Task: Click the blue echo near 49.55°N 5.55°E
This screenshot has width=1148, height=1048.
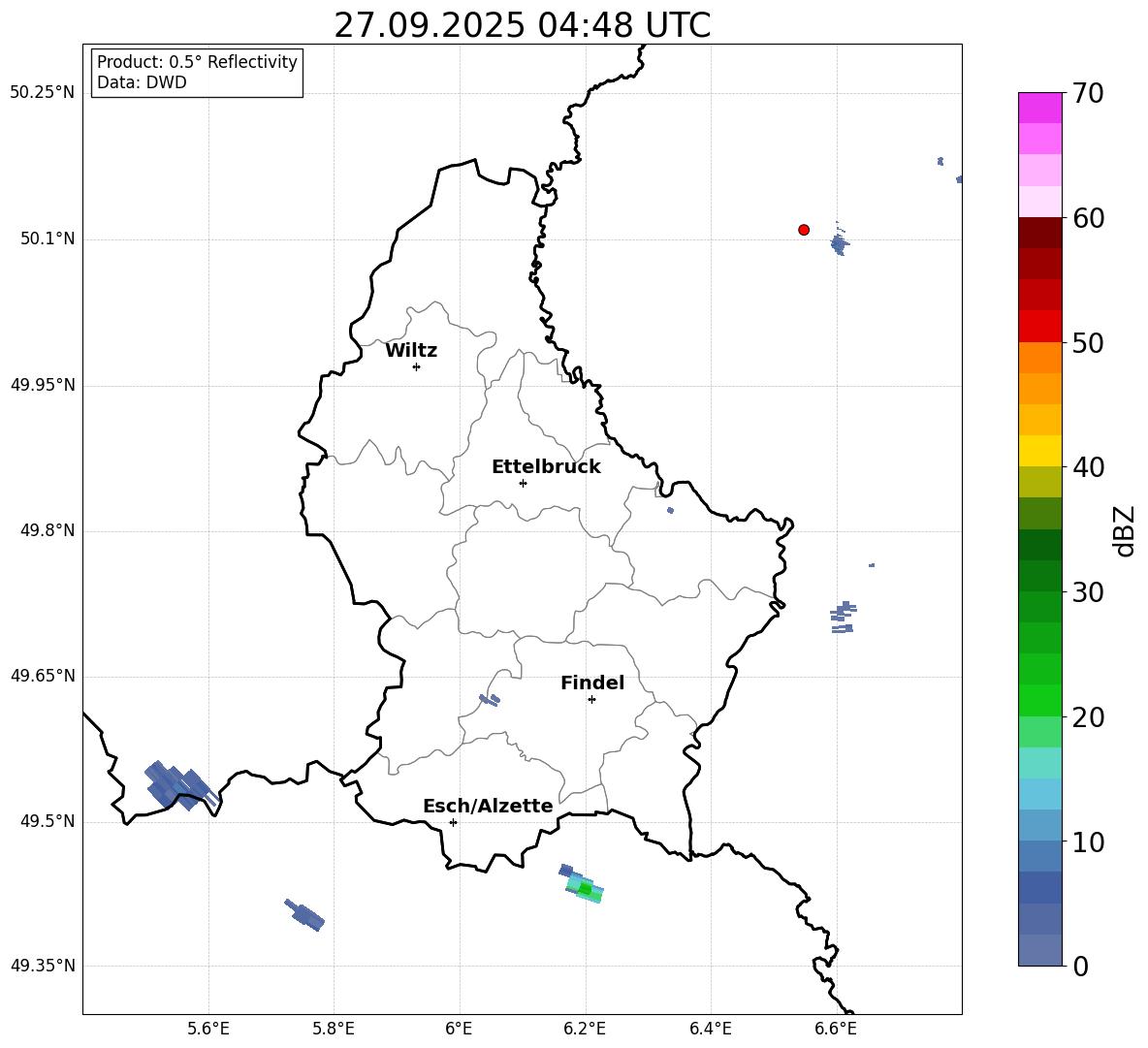Action: tap(180, 786)
